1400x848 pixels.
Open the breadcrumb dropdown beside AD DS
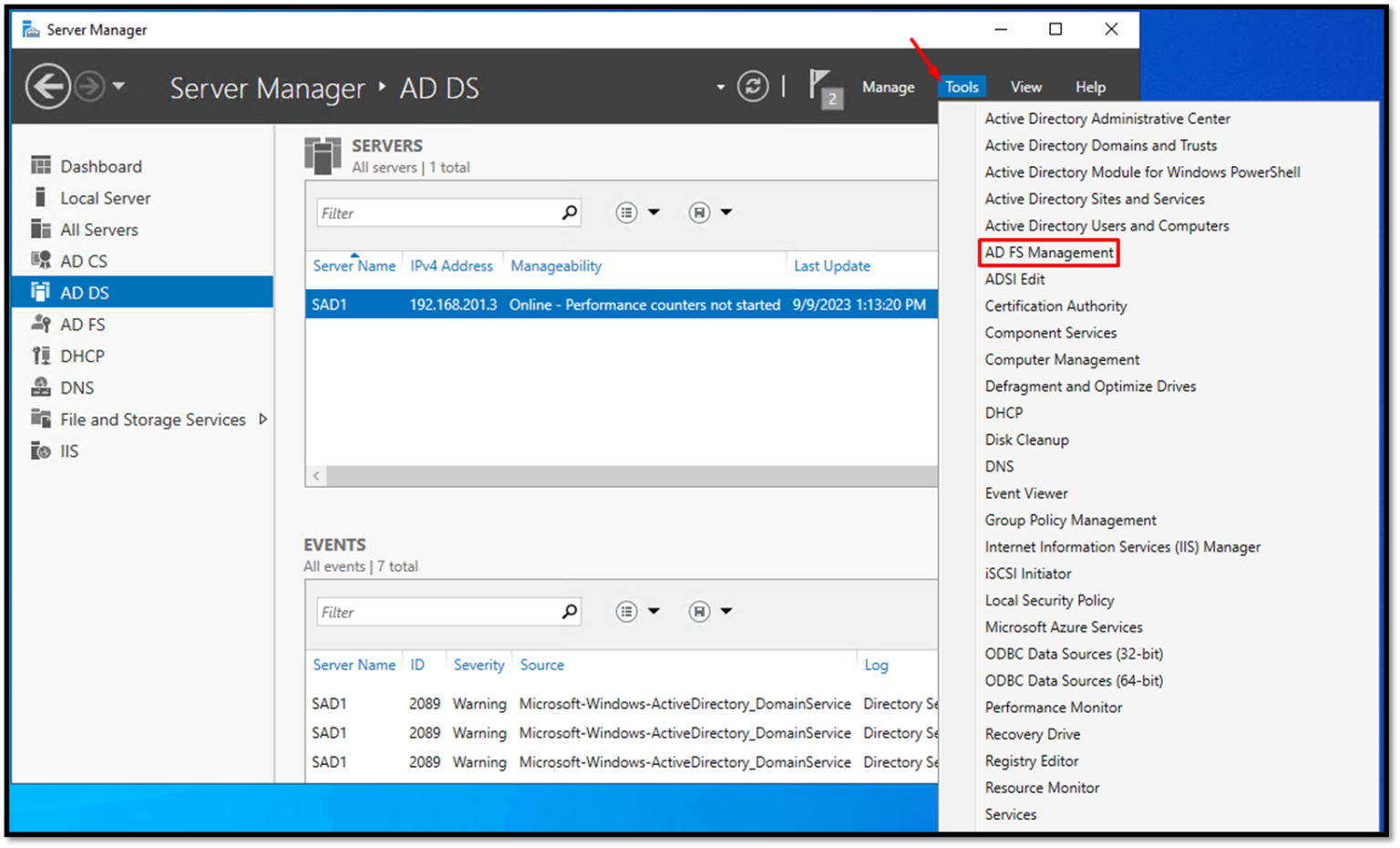(718, 86)
